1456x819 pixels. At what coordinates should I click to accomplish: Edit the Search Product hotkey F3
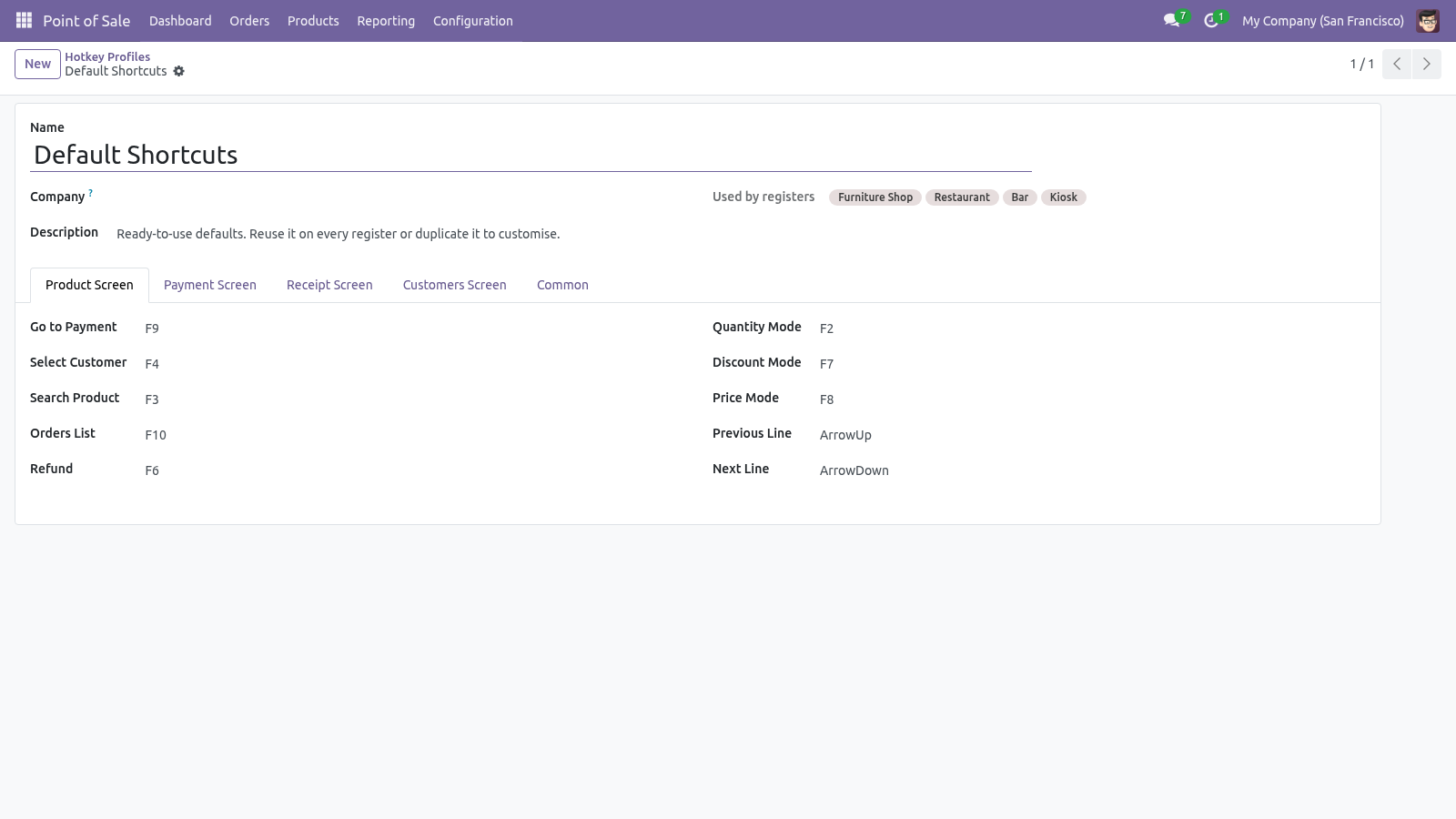tap(414, 399)
